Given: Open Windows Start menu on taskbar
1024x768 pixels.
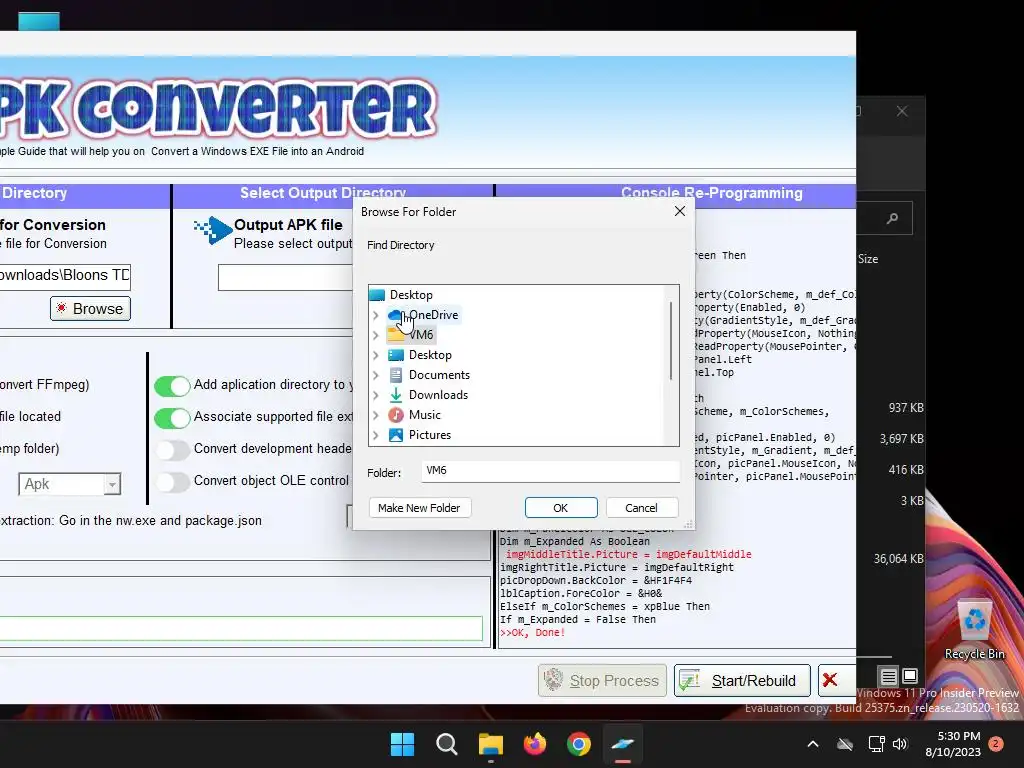Looking at the screenshot, I should coord(402,744).
